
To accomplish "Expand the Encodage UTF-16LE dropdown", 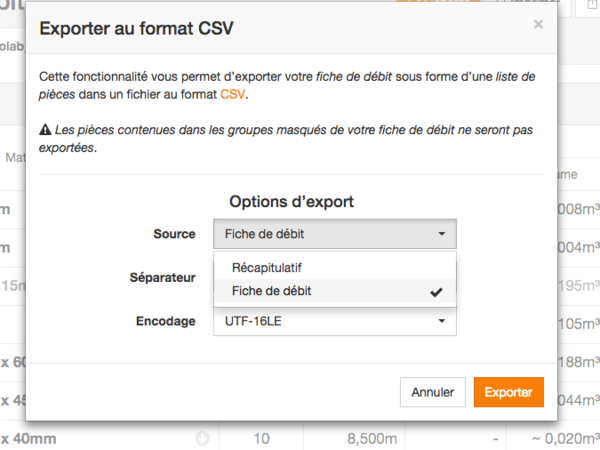I will click(334, 321).
